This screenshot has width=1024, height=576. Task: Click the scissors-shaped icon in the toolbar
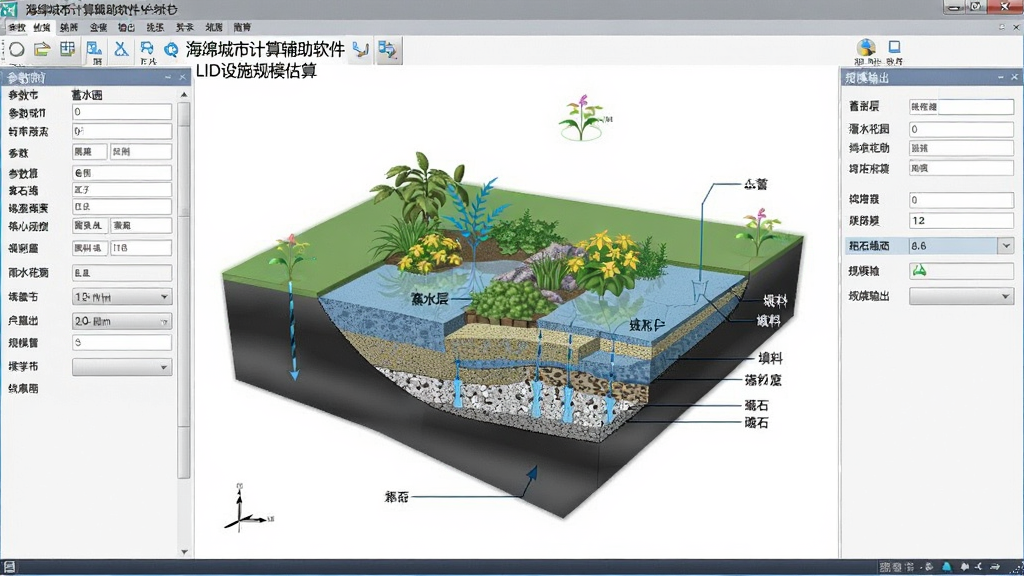click(121, 50)
